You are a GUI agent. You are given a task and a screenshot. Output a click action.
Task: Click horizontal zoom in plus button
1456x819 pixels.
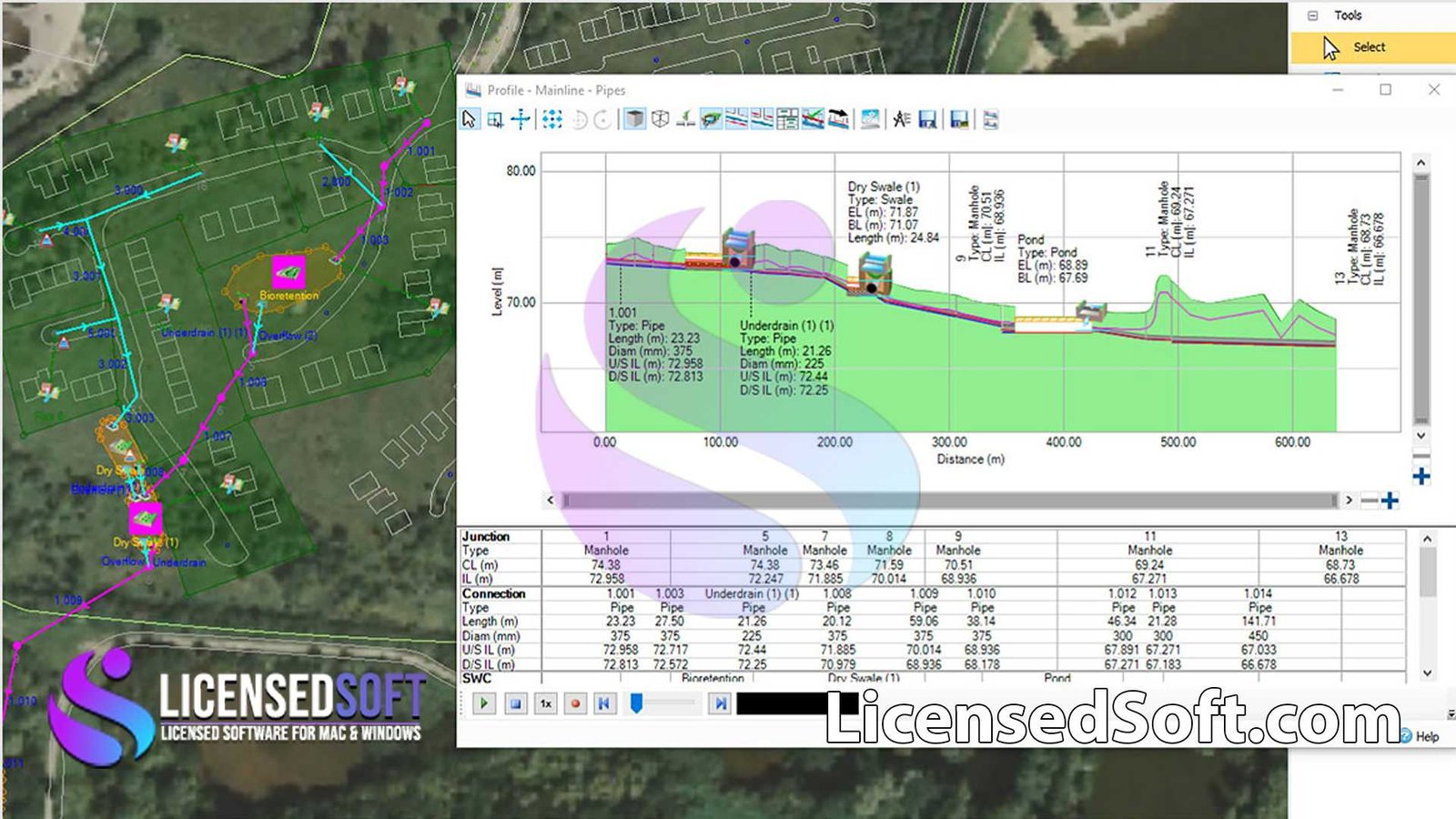[x=1390, y=500]
